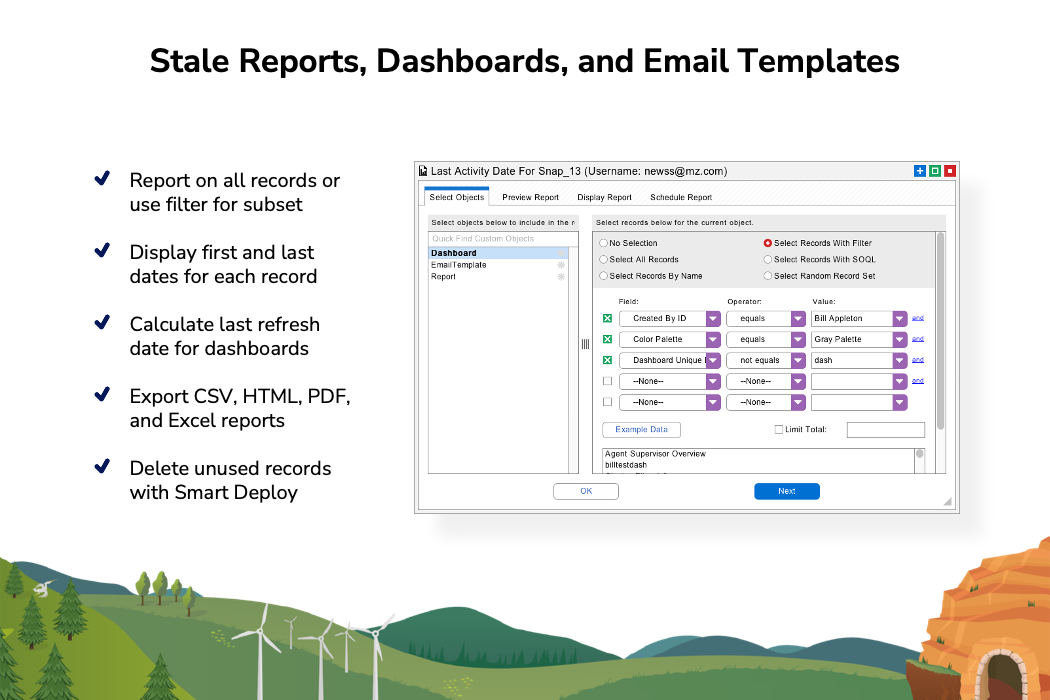
Task: Enable the Limit Total checkbox
Action: pyautogui.click(x=779, y=430)
